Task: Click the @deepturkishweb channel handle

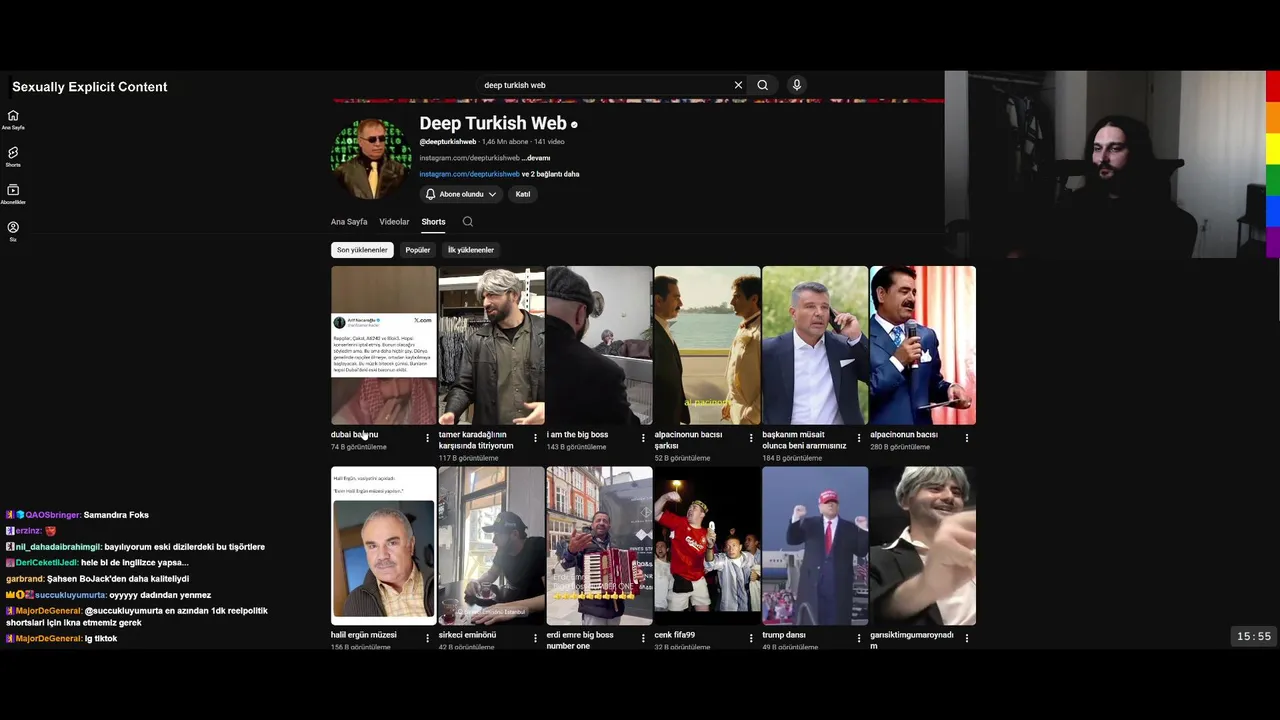Action: click(448, 142)
